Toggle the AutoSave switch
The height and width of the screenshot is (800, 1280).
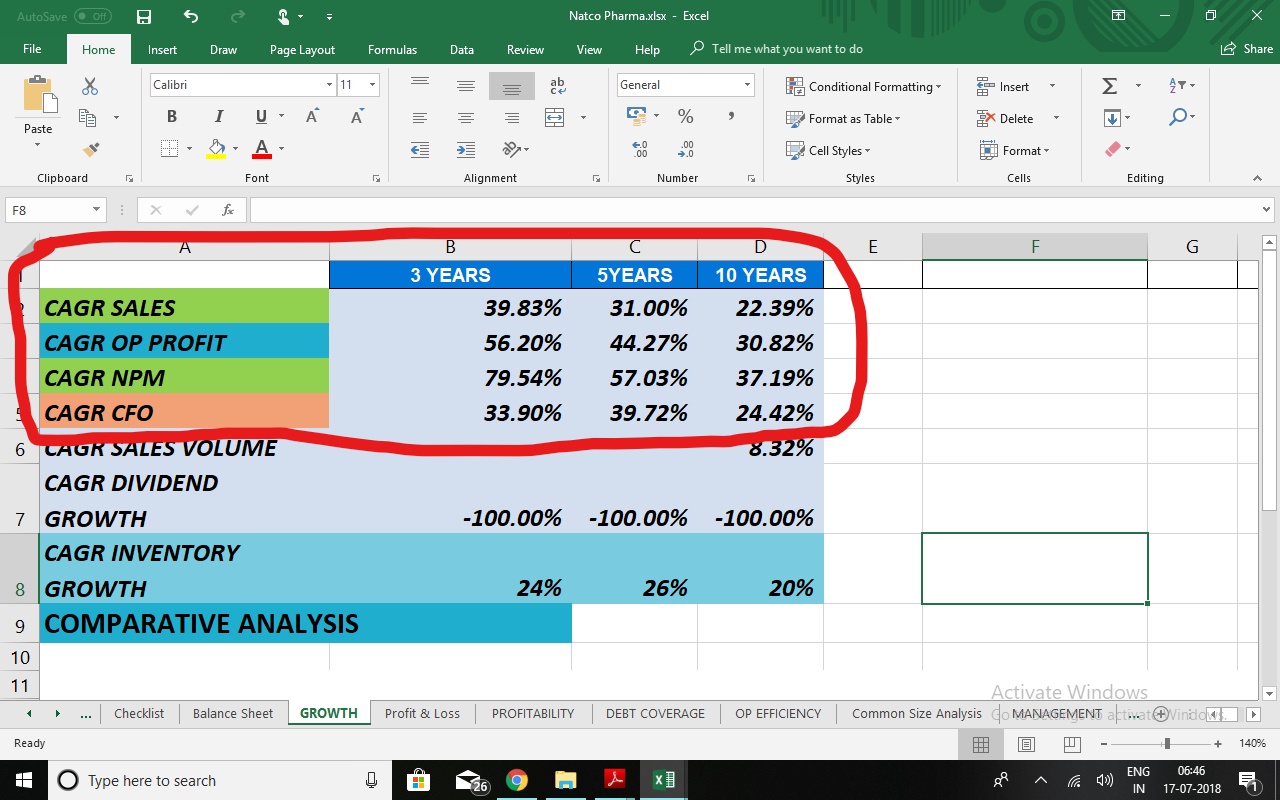point(92,17)
